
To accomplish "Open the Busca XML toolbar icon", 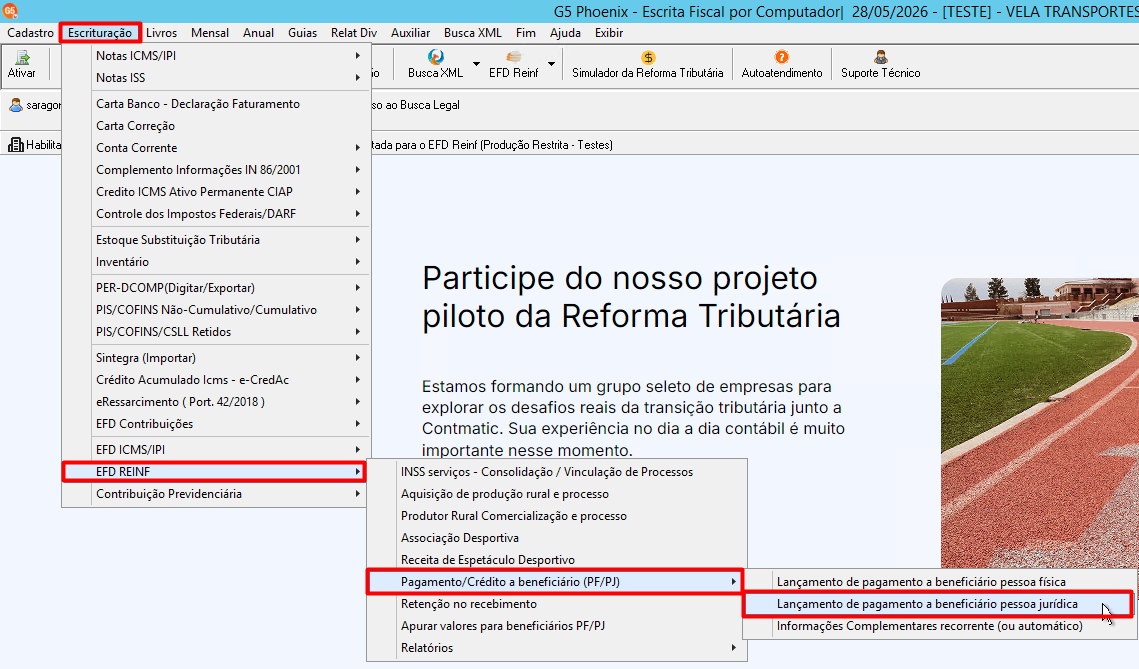I will 436,57.
